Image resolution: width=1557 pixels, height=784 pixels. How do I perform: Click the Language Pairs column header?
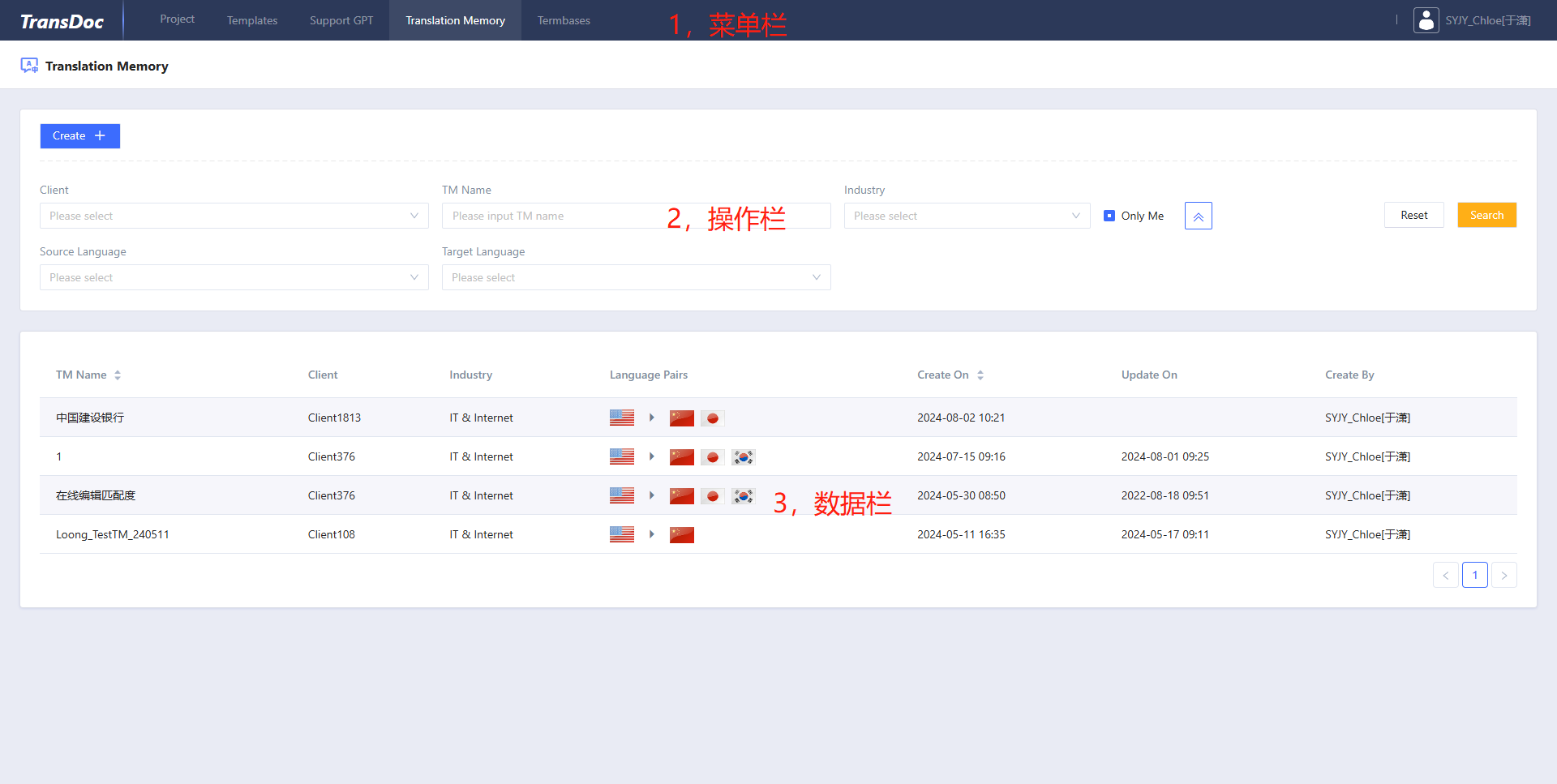[x=649, y=375]
